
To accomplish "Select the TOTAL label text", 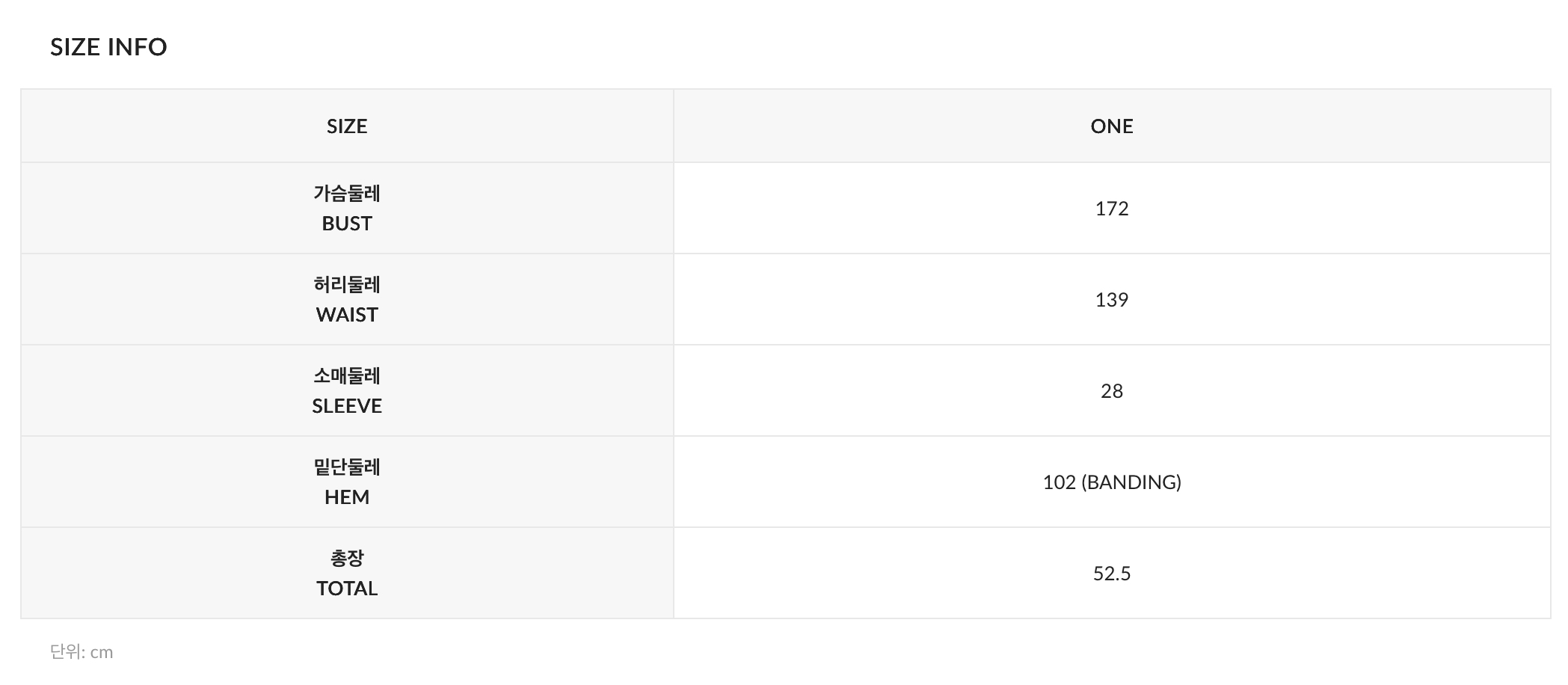I will click(x=347, y=589).
